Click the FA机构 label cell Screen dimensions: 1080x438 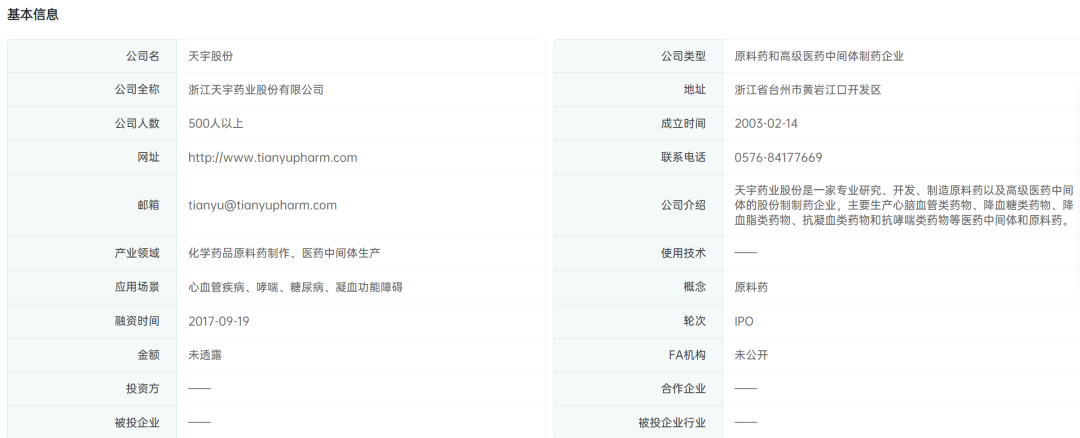(x=638, y=355)
